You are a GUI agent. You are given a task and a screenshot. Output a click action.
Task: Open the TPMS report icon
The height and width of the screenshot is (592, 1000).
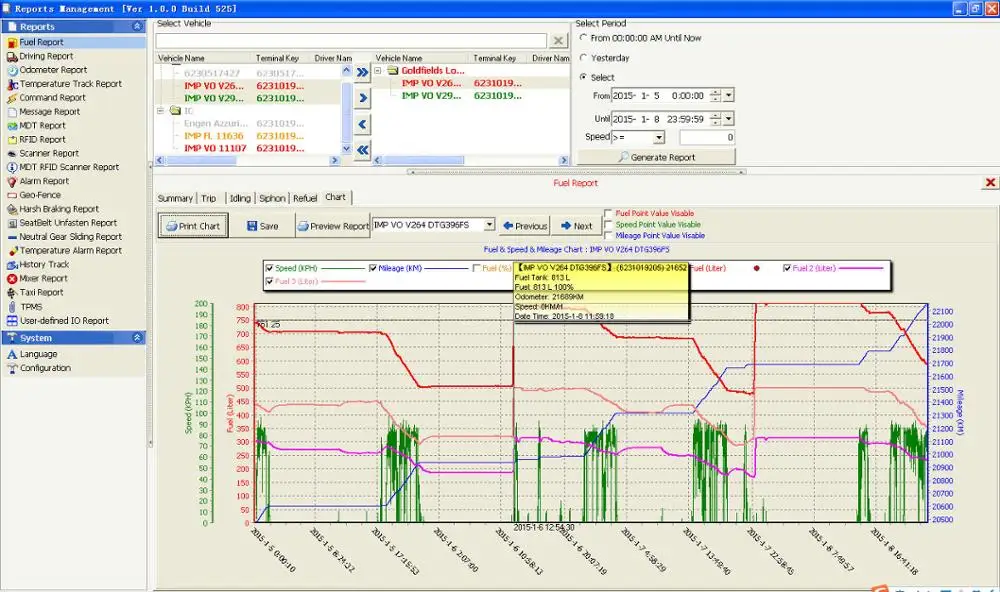click(x=12, y=306)
